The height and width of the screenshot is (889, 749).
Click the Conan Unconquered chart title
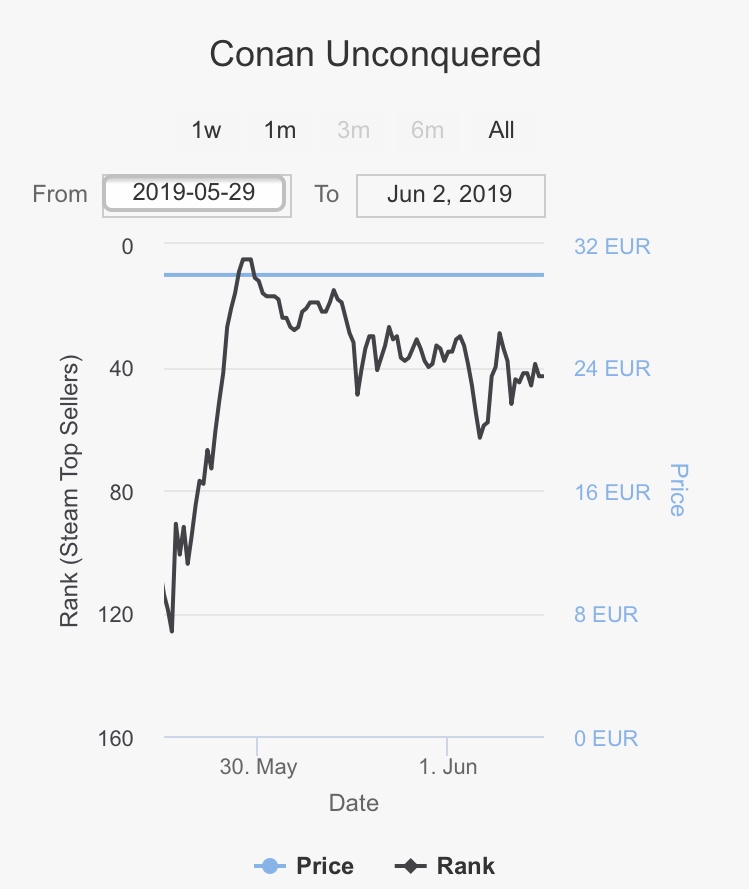(375, 54)
